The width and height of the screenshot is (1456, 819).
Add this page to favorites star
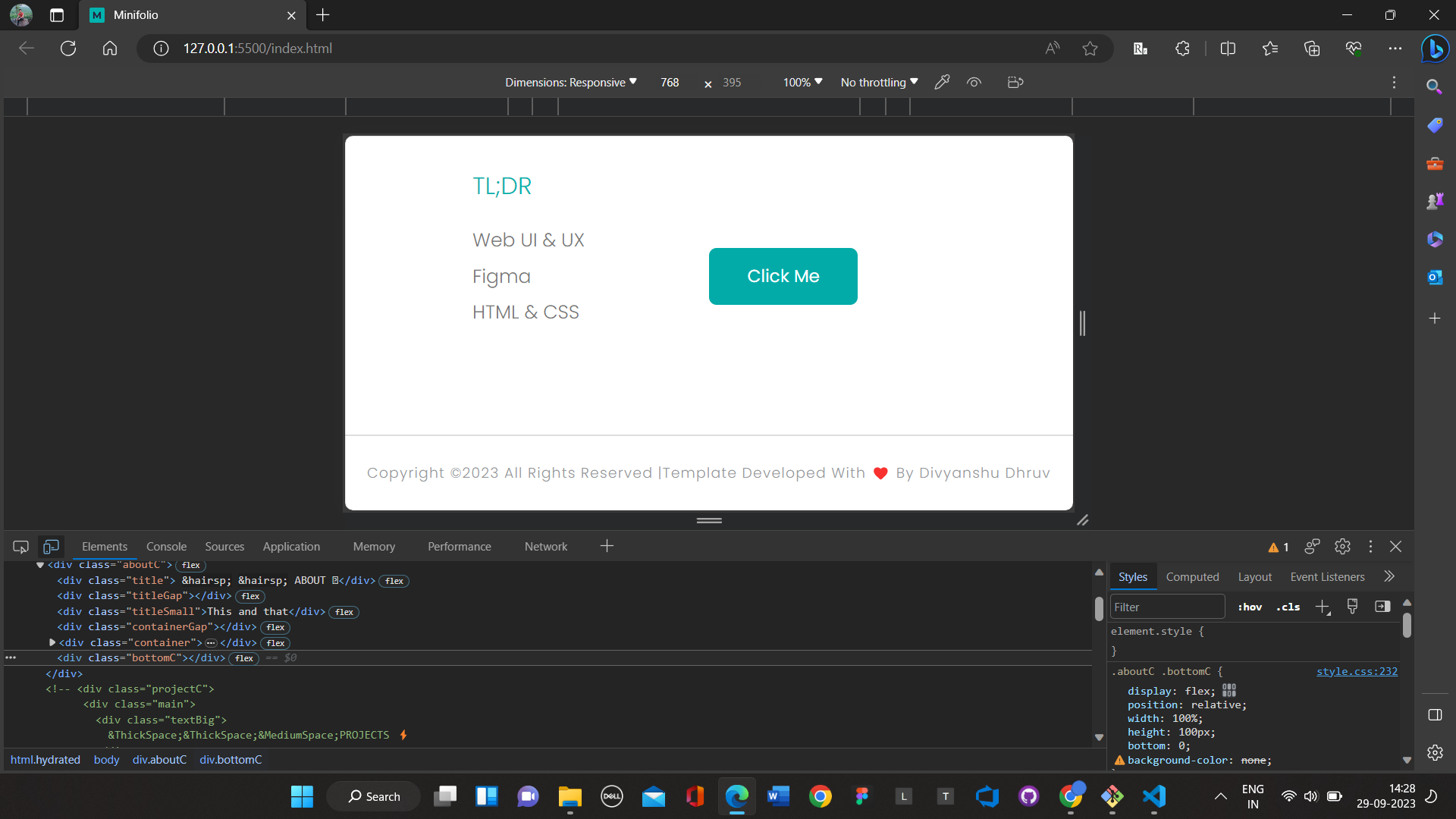[x=1090, y=49]
